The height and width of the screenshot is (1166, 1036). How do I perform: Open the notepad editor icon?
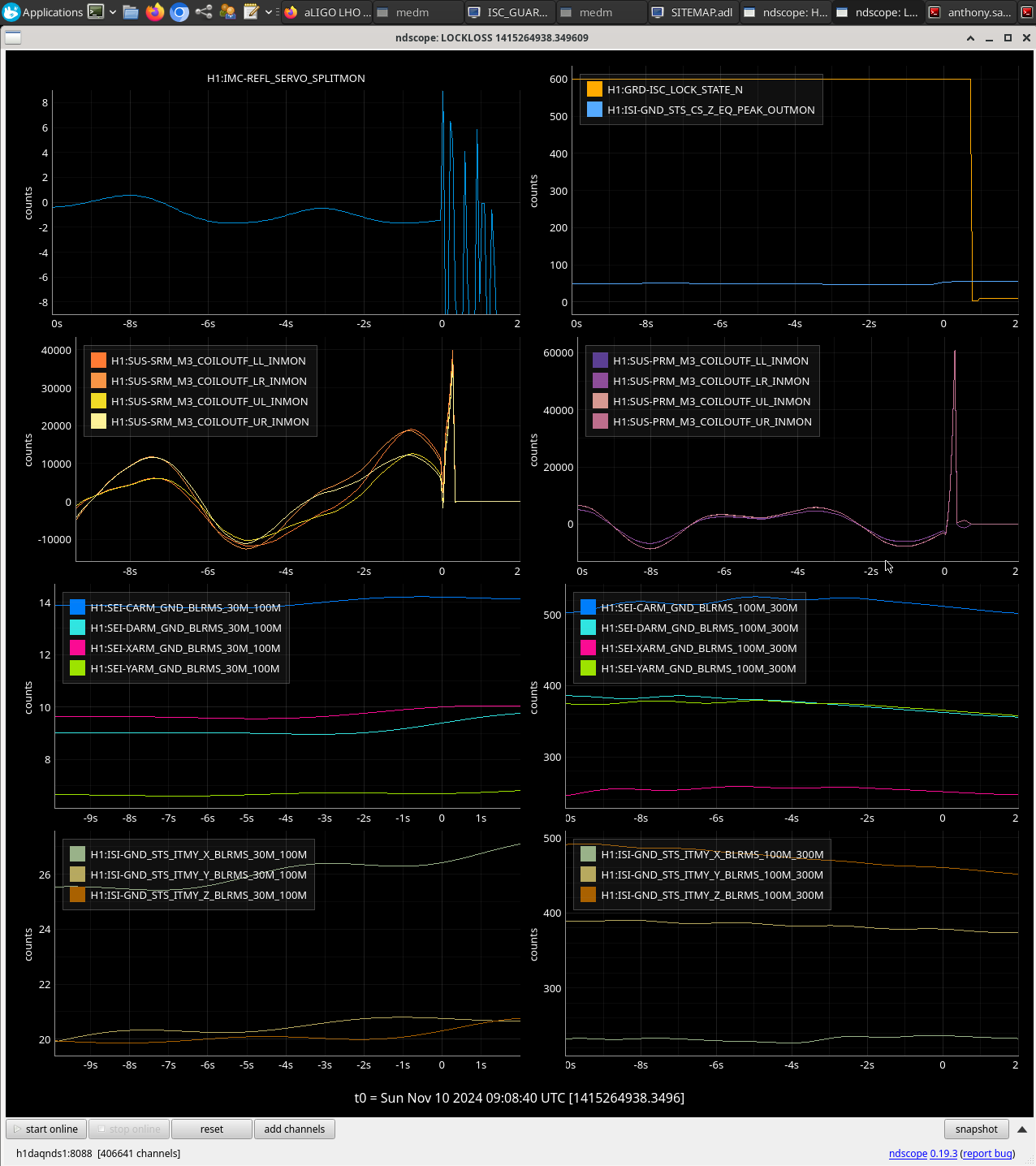pos(251,12)
